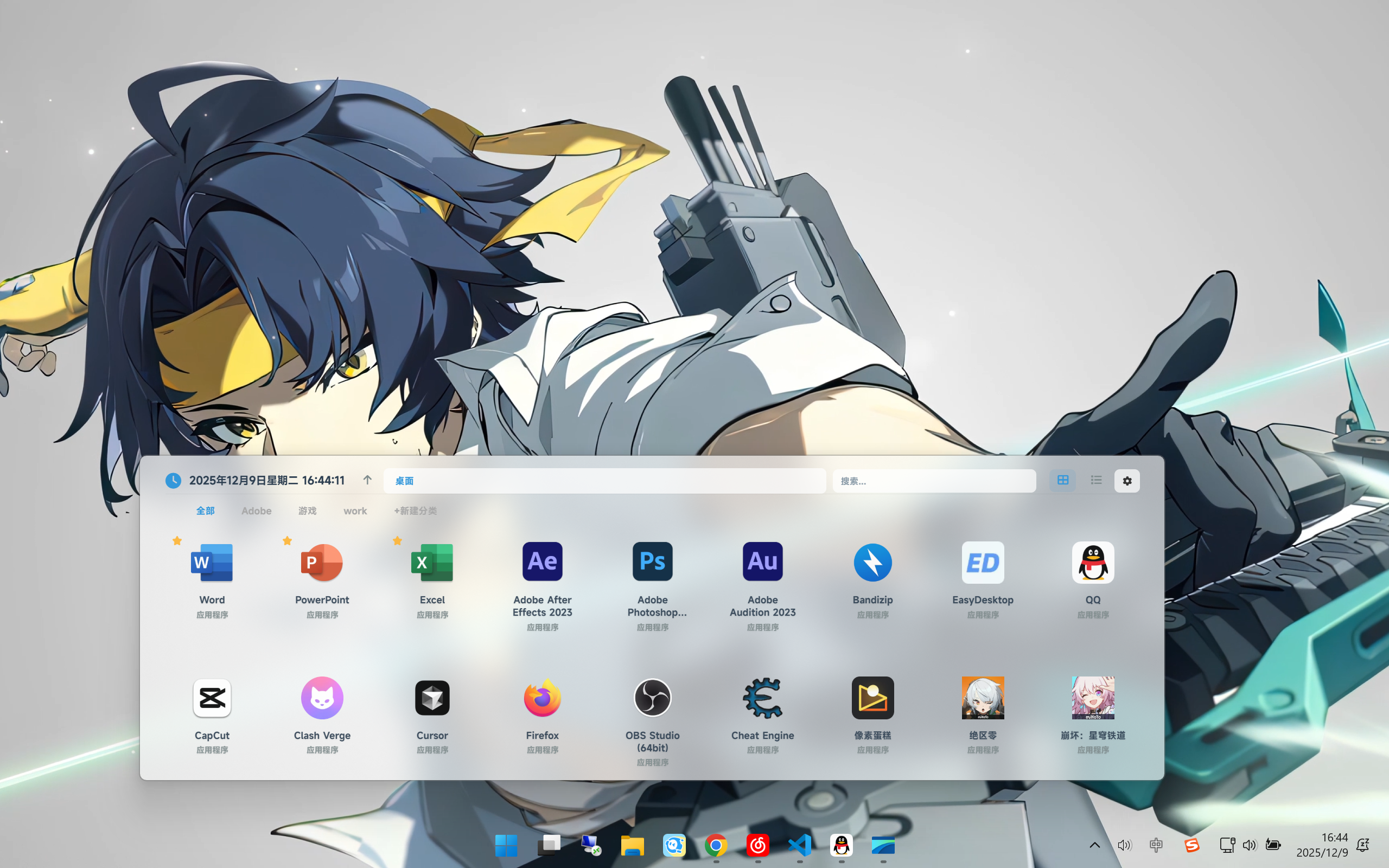Open NetEase Cloud Music taskbar icon
The height and width of the screenshot is (868, 1389).
(758, 845)
